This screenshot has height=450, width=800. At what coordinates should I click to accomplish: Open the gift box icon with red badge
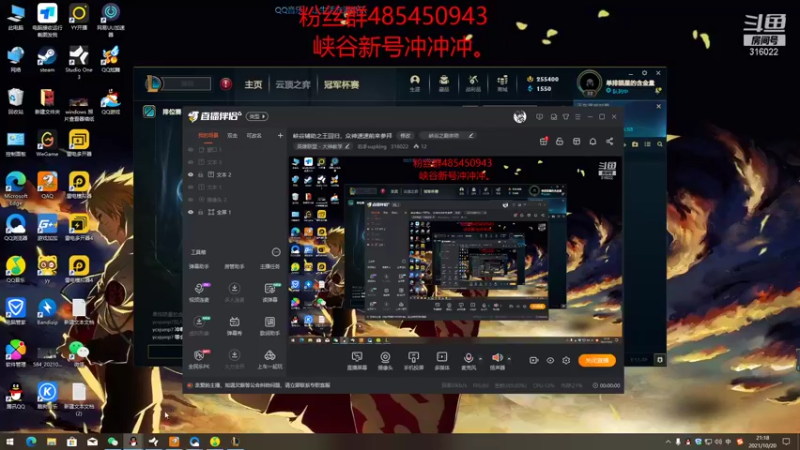pos(544,141)
